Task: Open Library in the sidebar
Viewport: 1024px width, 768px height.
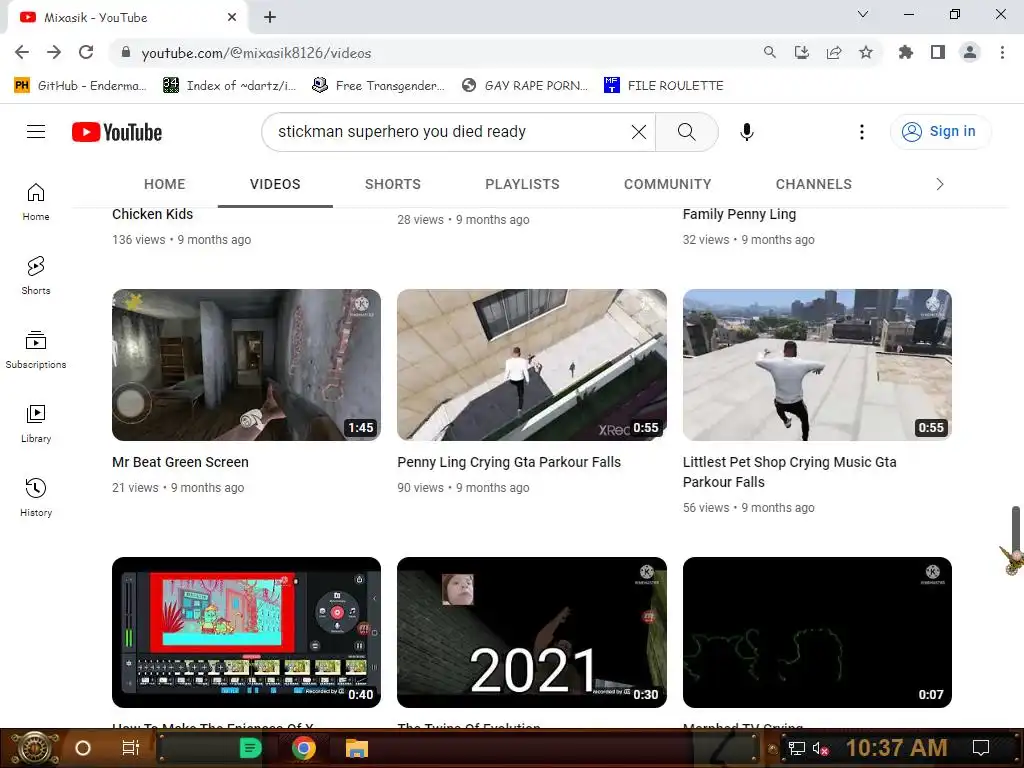Action: coord(36,424)
